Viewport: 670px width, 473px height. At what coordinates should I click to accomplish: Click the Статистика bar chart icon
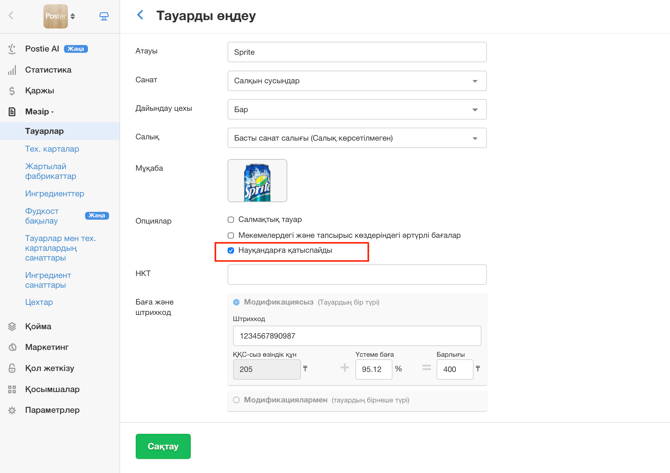pos(12,70)
